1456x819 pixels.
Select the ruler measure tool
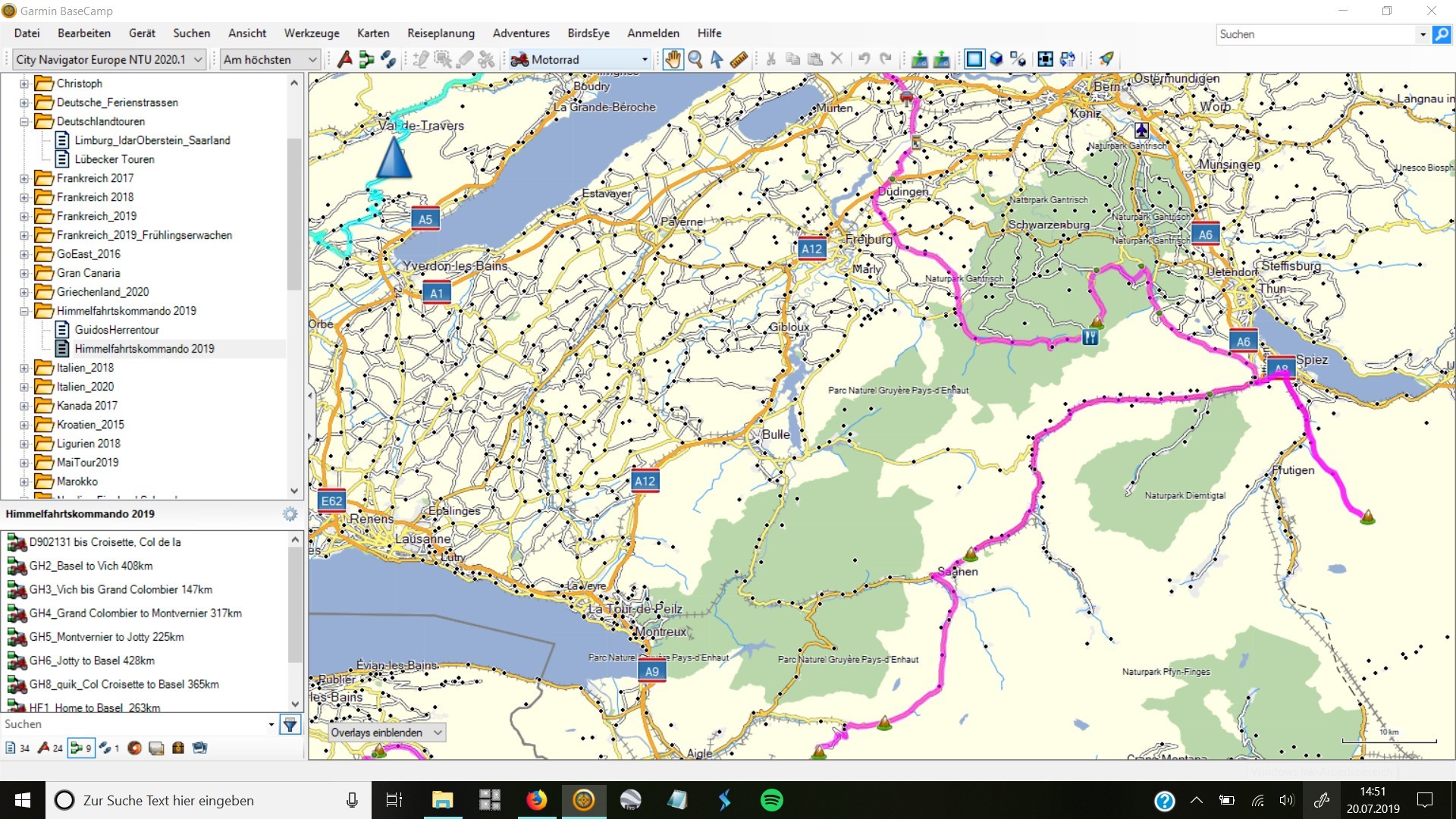point(739,59)
